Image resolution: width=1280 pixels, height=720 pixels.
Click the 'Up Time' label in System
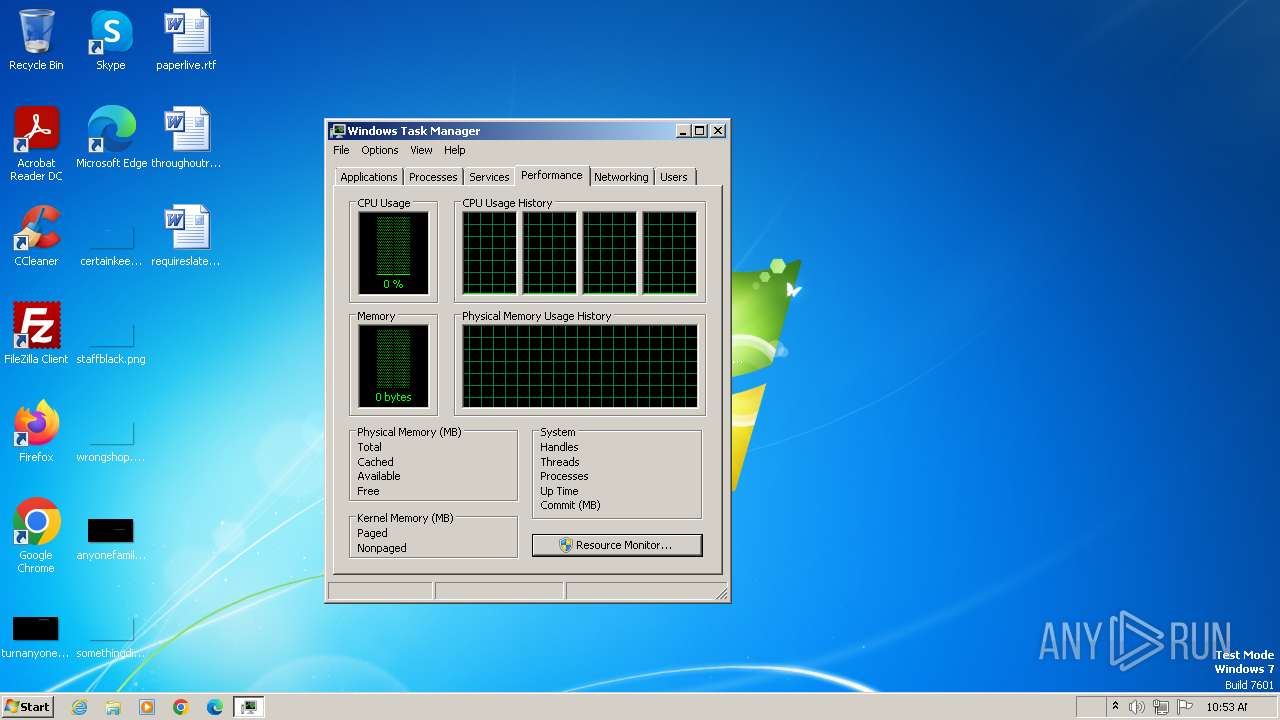pyautogui.click(x=559, y=491)
